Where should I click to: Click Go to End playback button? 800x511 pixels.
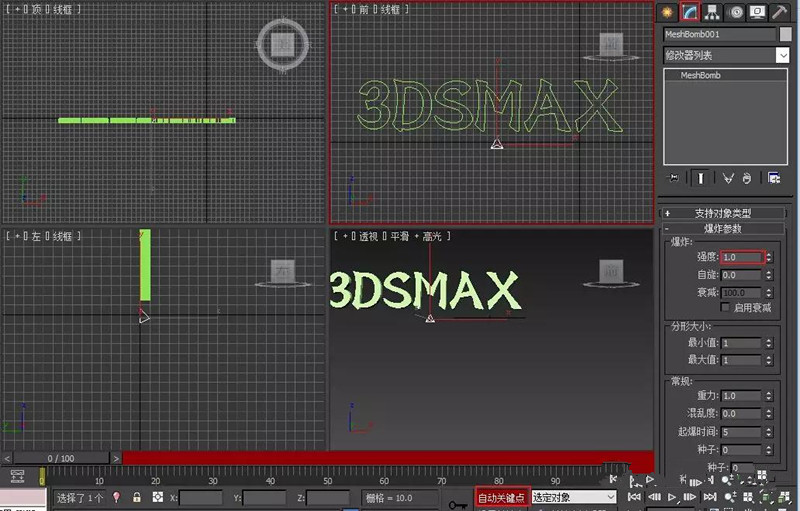[710, 497]
